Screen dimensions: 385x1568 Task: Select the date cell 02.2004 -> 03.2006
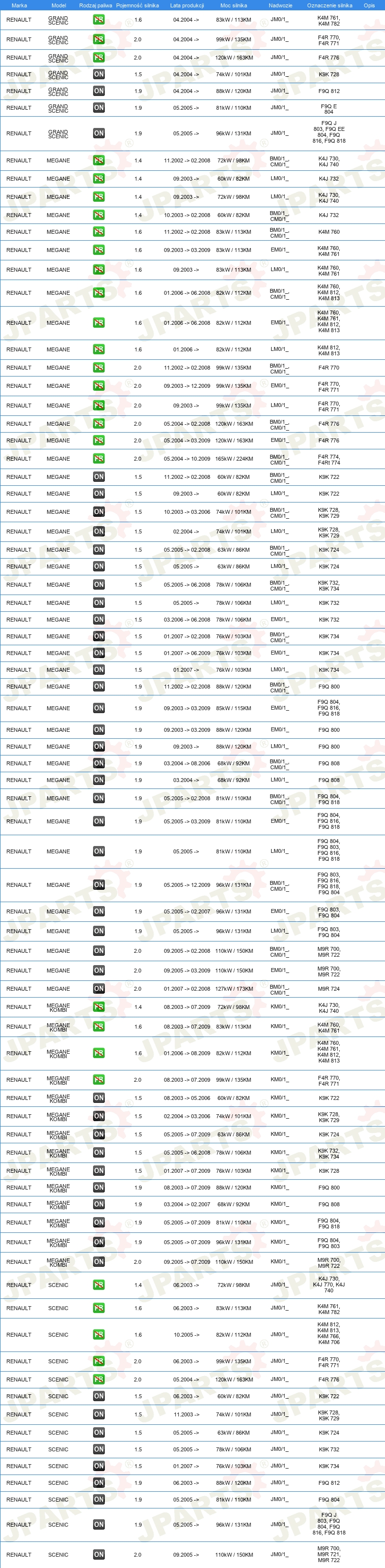click(x=187, y=1116)
